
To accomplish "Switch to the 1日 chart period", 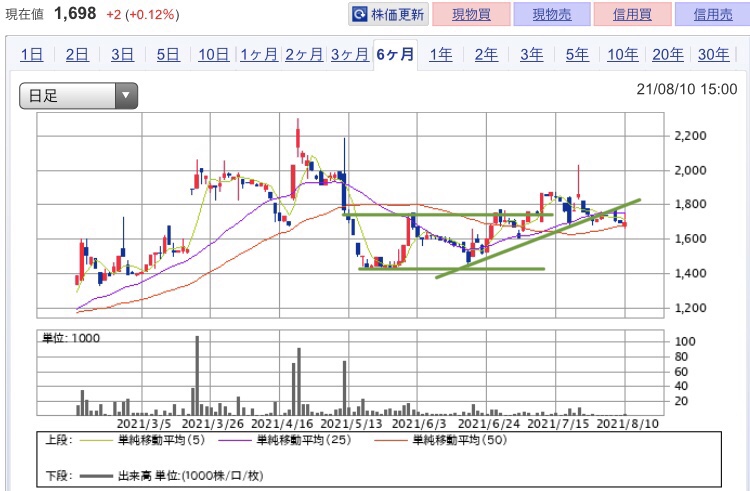I will [32, 55].
